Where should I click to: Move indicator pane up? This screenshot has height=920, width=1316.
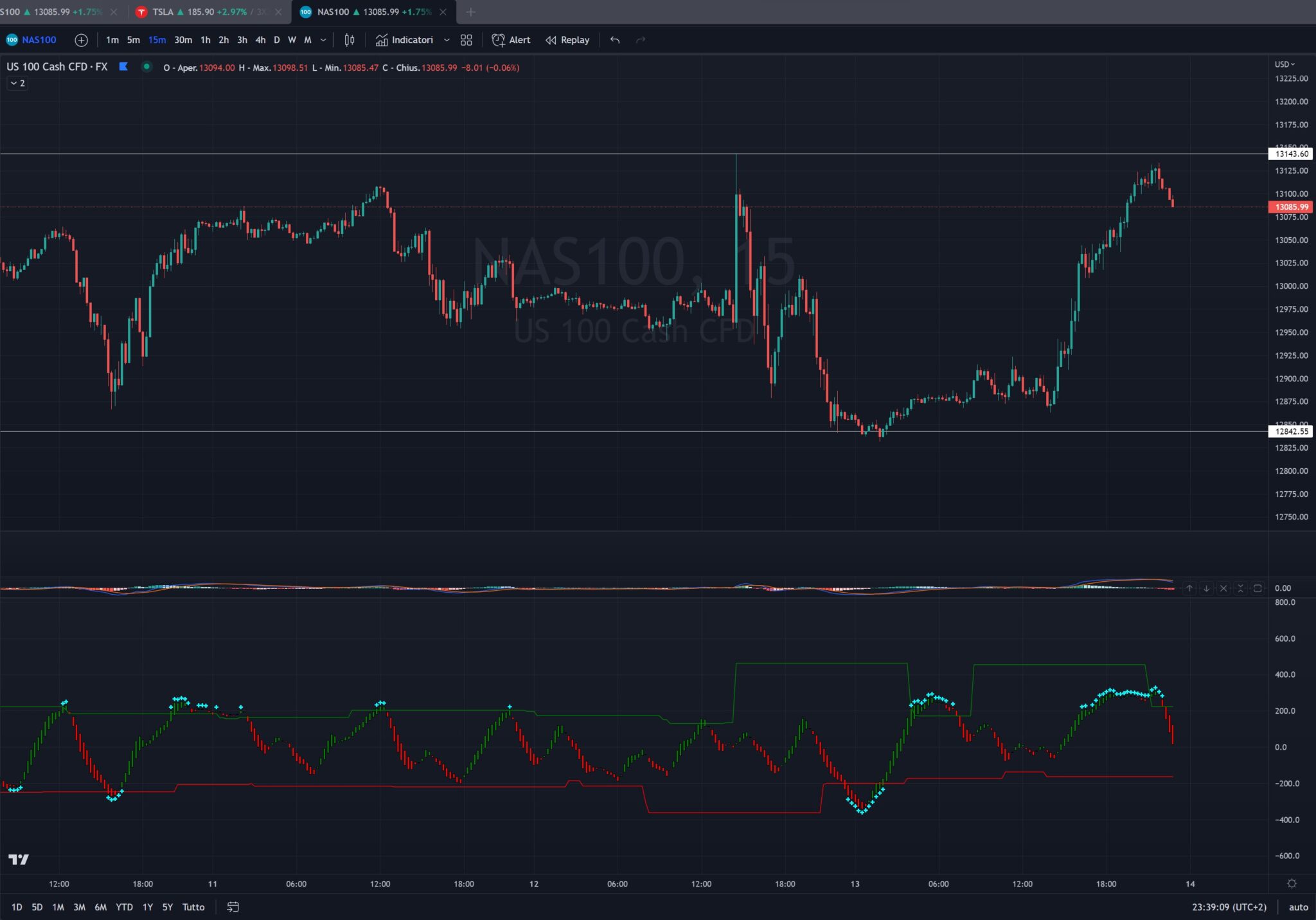point(1189,588)
